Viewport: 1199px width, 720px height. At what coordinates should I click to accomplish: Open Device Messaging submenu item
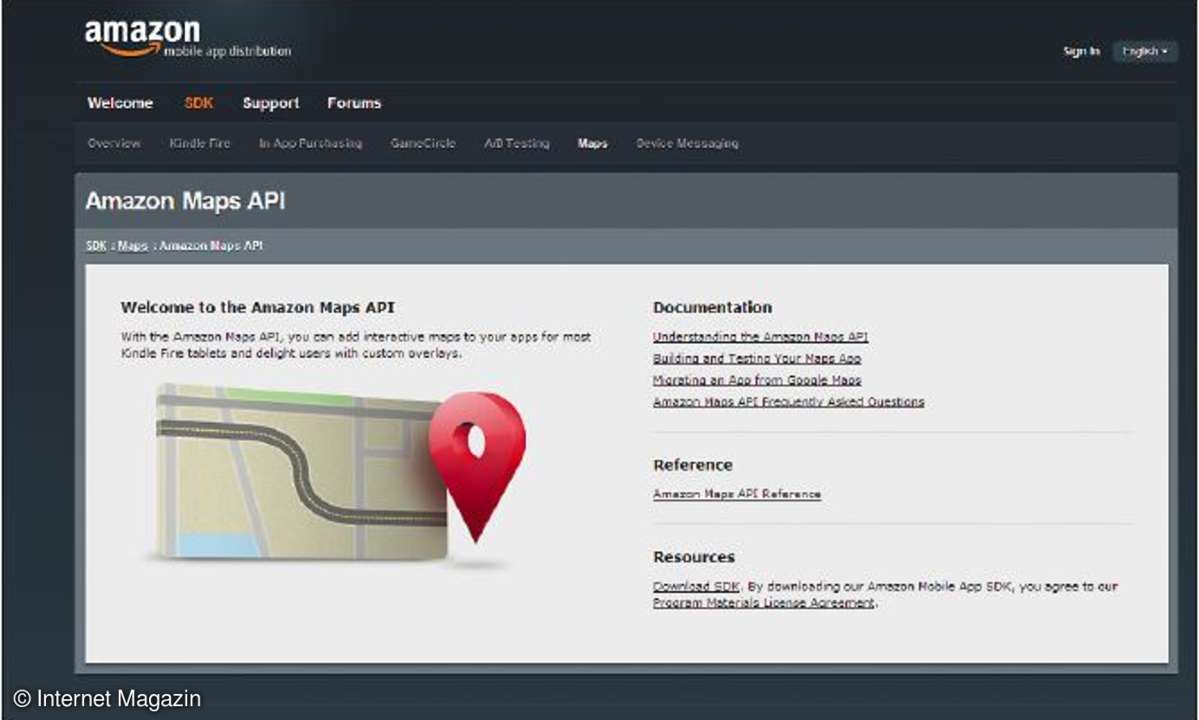click(687, 143)
